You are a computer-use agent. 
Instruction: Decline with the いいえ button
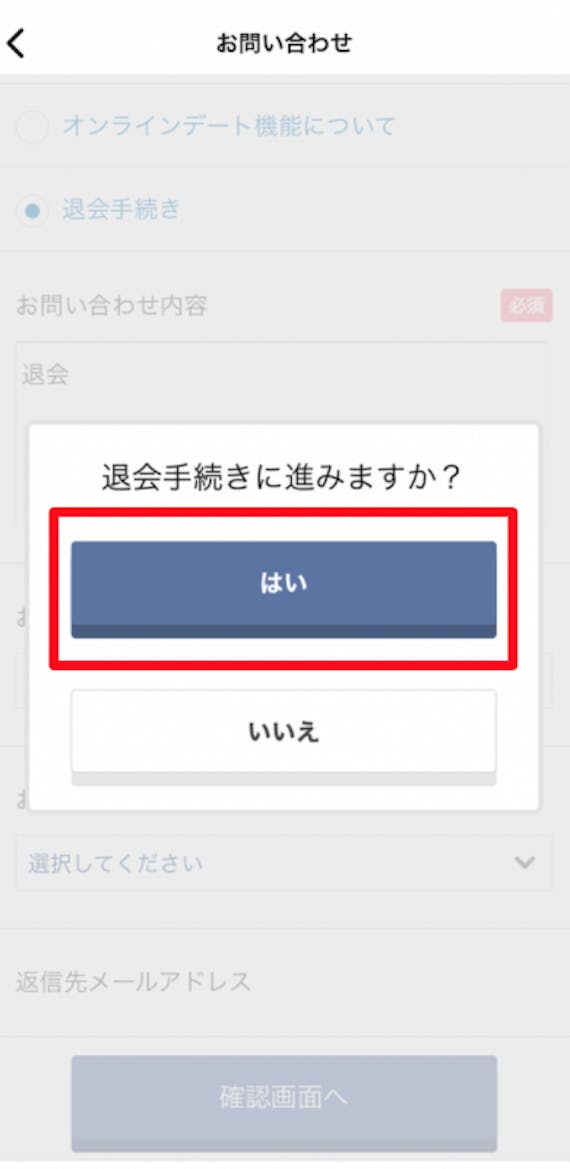pos(284,736)
